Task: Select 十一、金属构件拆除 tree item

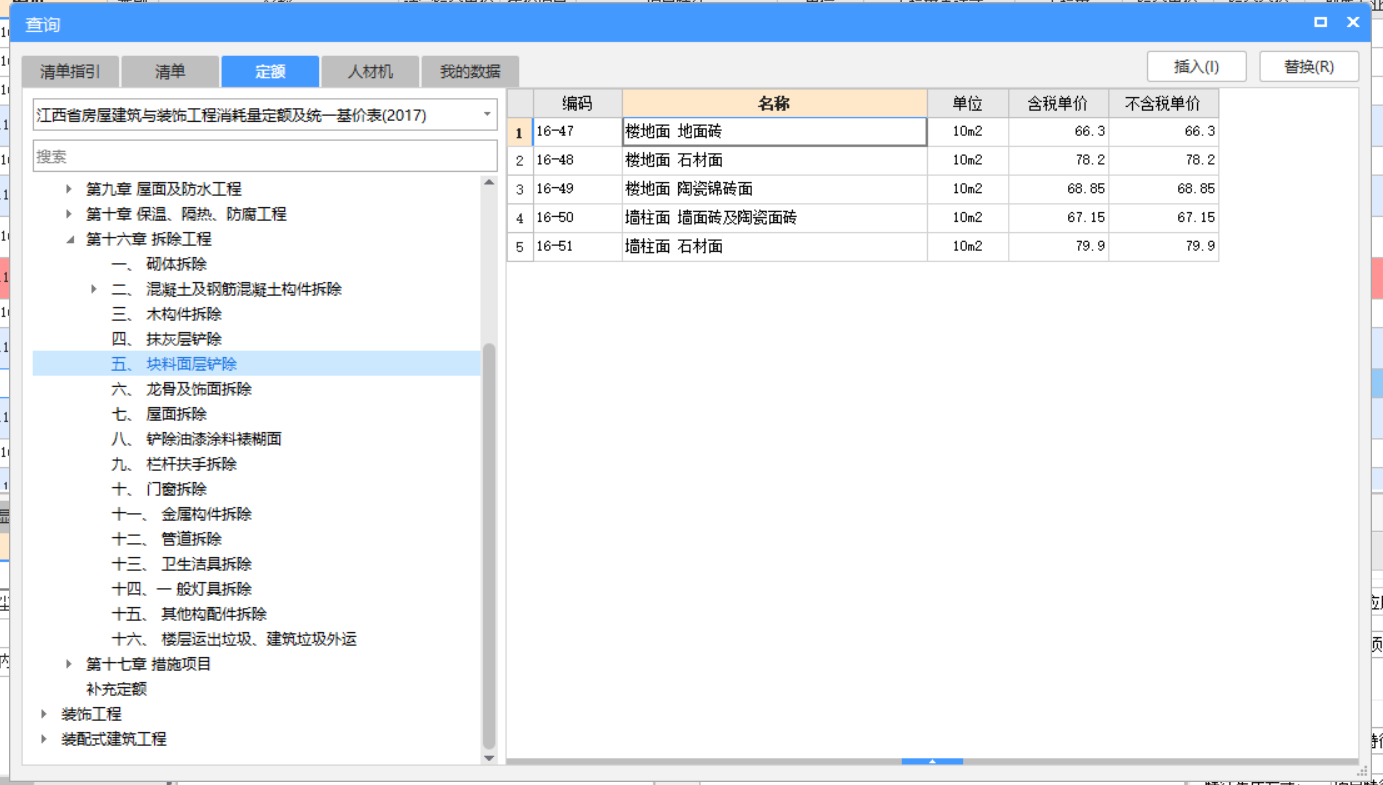Action: [x=181, y=514]
